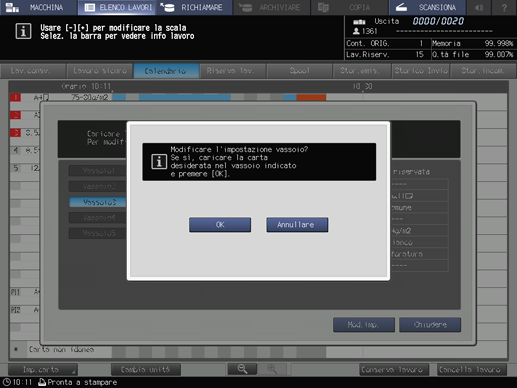Click the info icon in the top message area
This screenshot has width=517, height=388.
click(23, 31)
